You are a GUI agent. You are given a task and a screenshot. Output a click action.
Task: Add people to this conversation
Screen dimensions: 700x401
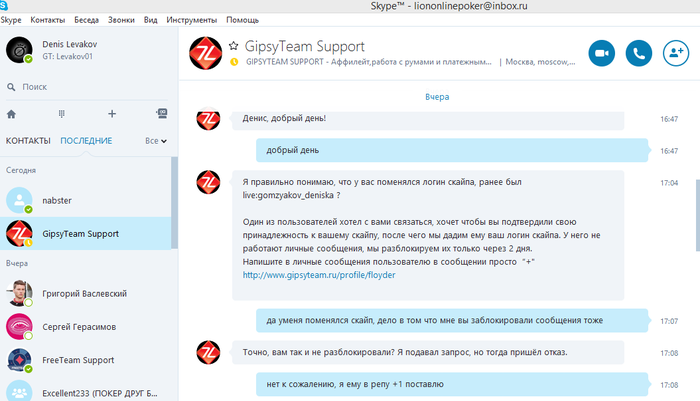pyautogui.click(x=675, y=53)
